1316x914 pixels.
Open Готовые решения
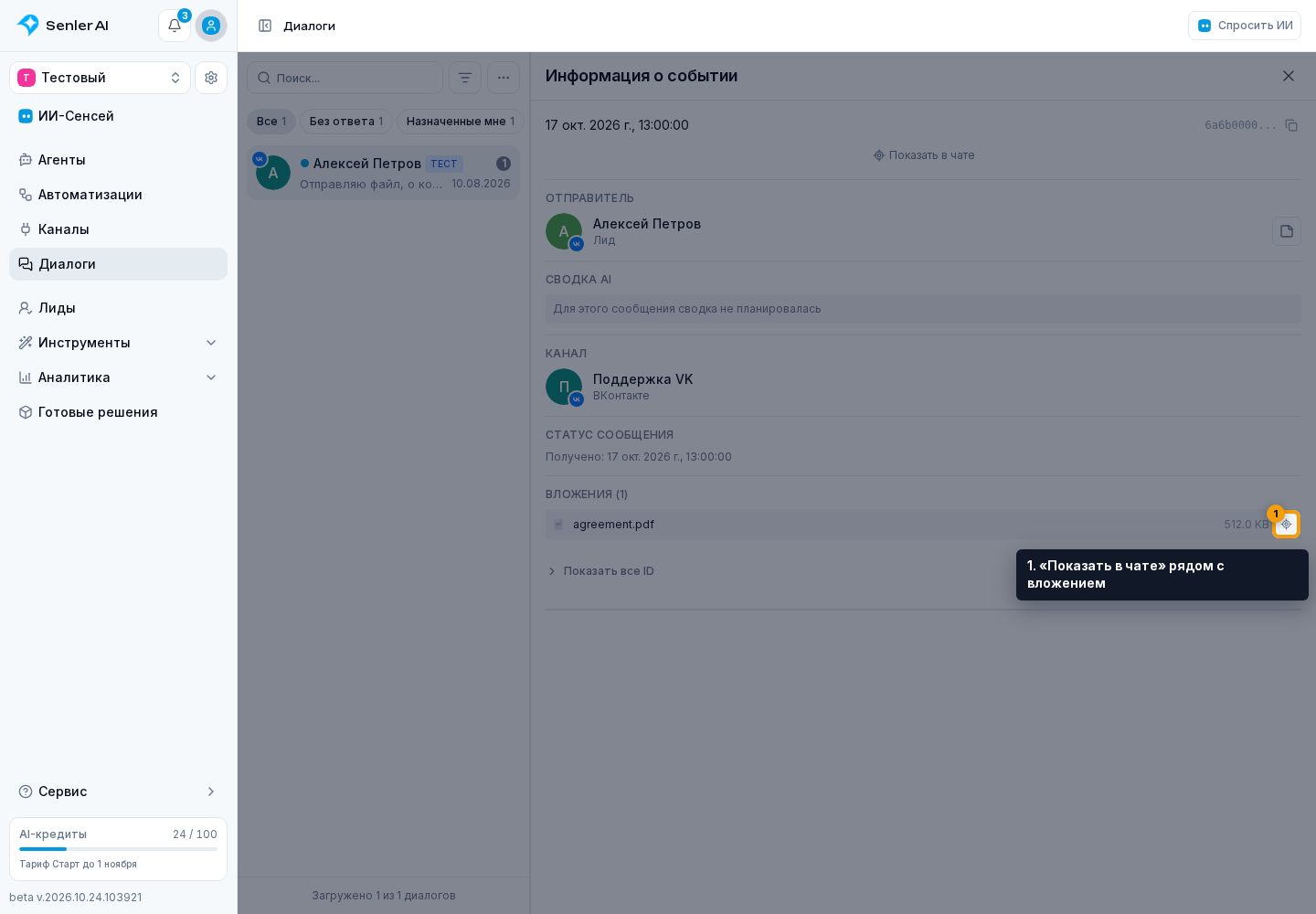(118, 412)
